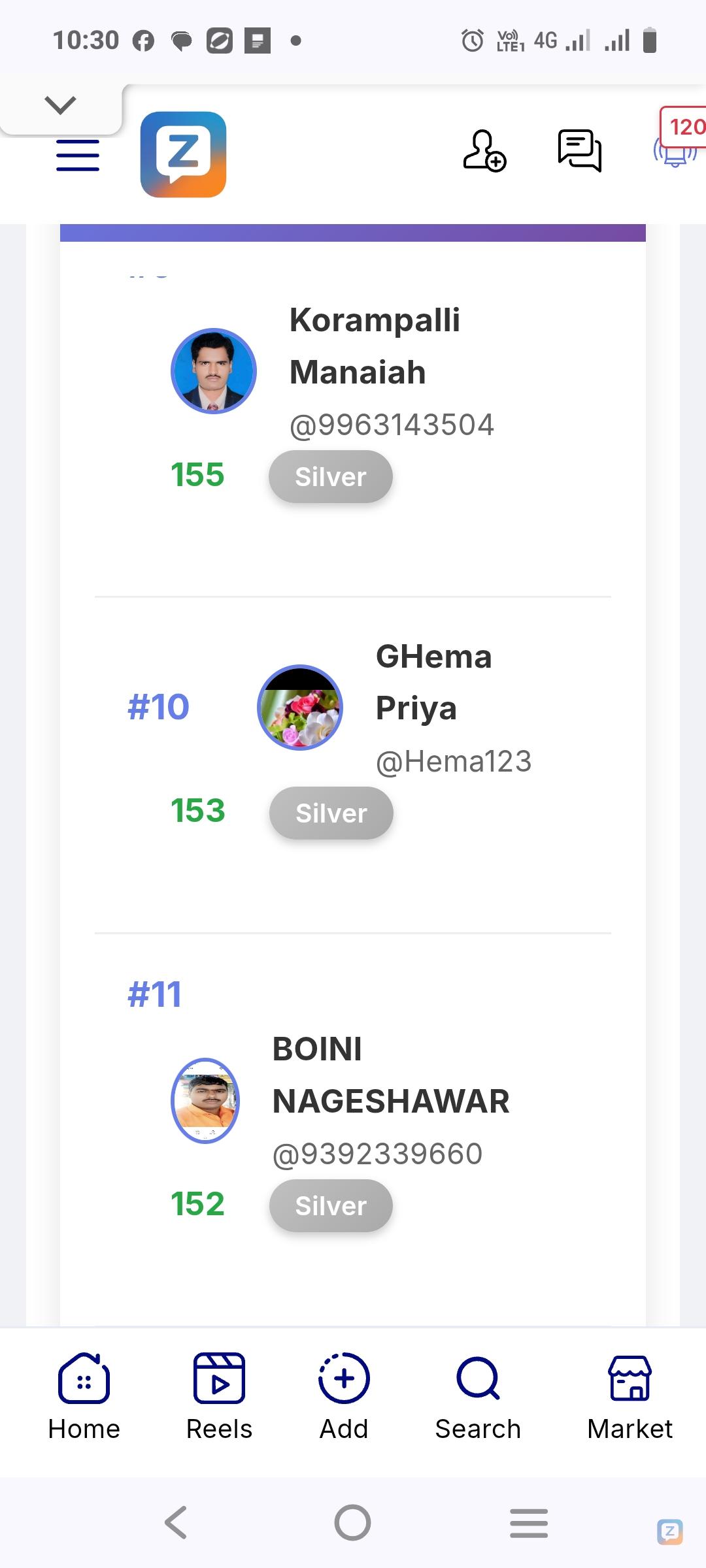
Task: Tap the Z app logo
Action: pos(183,154)
